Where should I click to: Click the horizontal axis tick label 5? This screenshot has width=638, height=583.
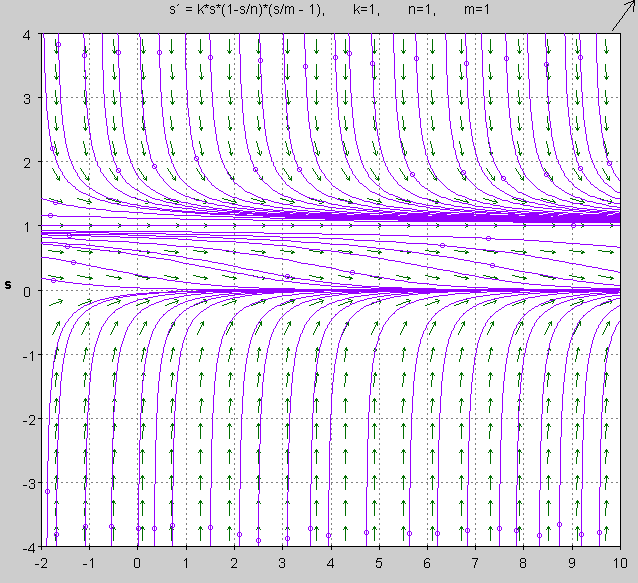pos(379,563)
